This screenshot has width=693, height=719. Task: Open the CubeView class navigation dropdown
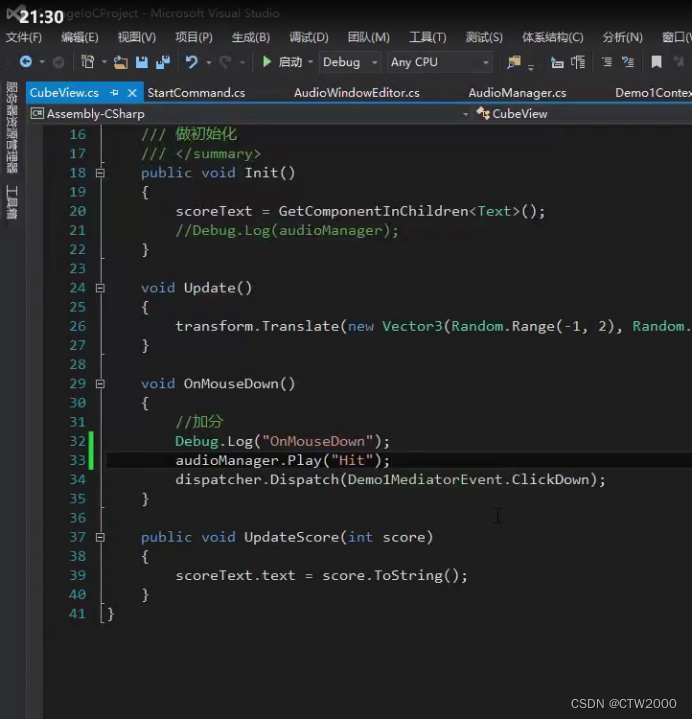tap(583, 114)
